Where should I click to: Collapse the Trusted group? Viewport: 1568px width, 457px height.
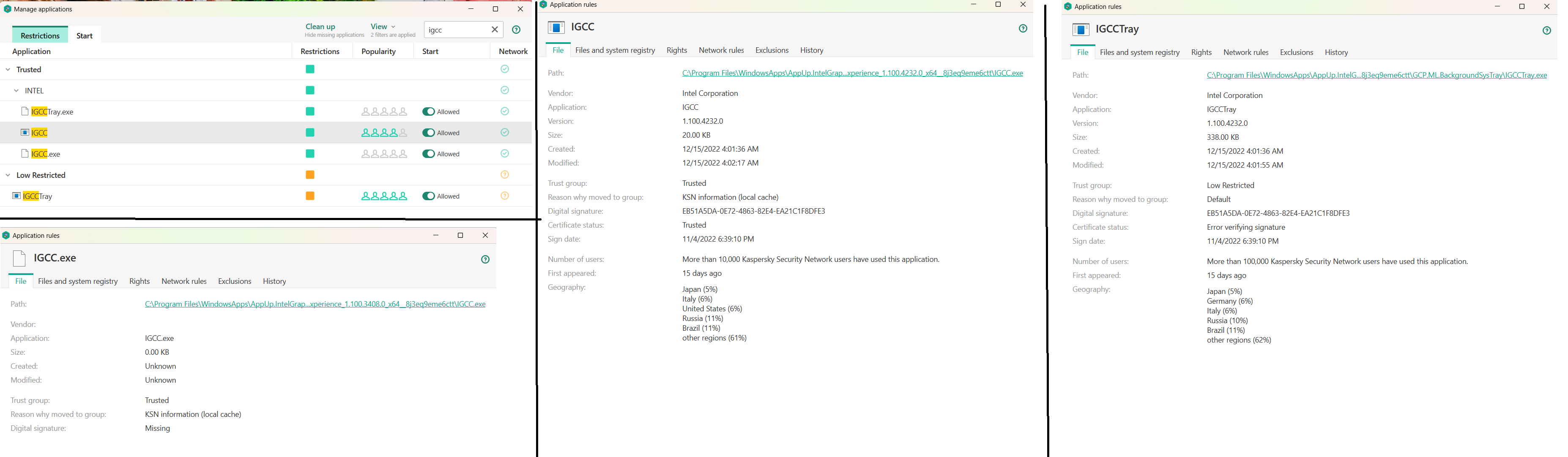pos(8,70)
